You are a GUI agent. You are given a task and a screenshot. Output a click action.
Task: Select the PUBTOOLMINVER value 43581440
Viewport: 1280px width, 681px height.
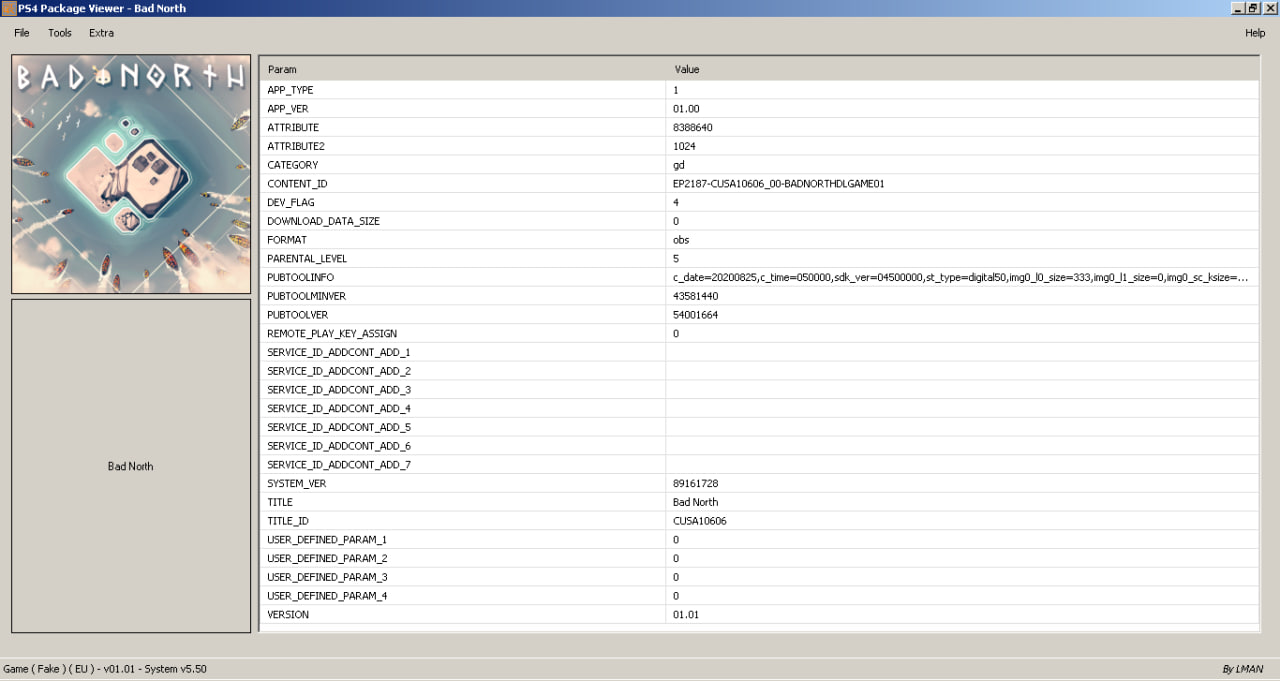coord(695,296)
